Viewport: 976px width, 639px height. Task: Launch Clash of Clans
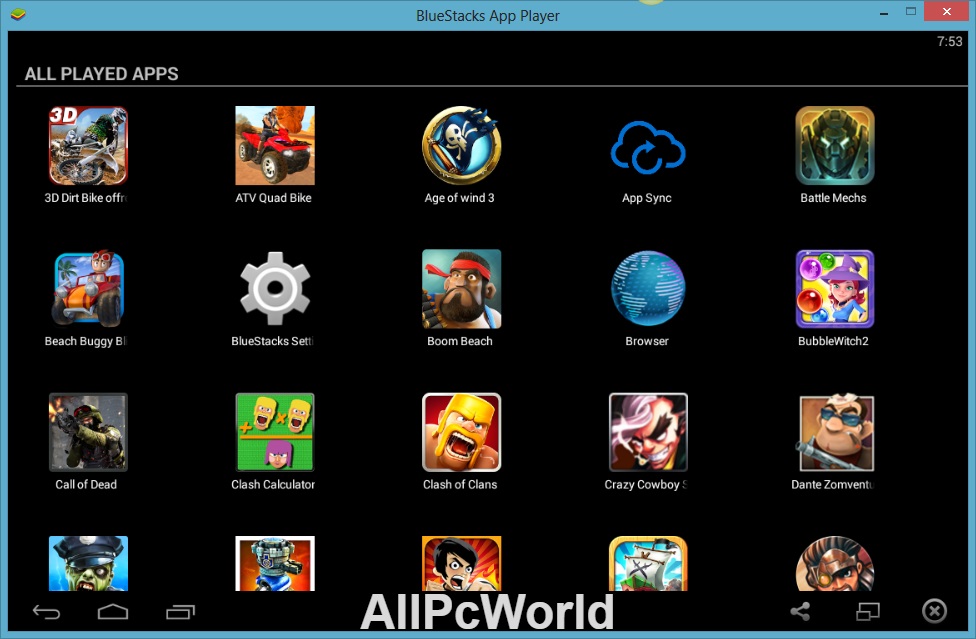[461, 432]
